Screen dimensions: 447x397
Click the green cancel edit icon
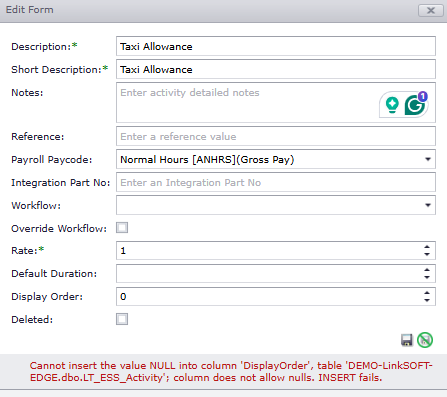(425, 340)
